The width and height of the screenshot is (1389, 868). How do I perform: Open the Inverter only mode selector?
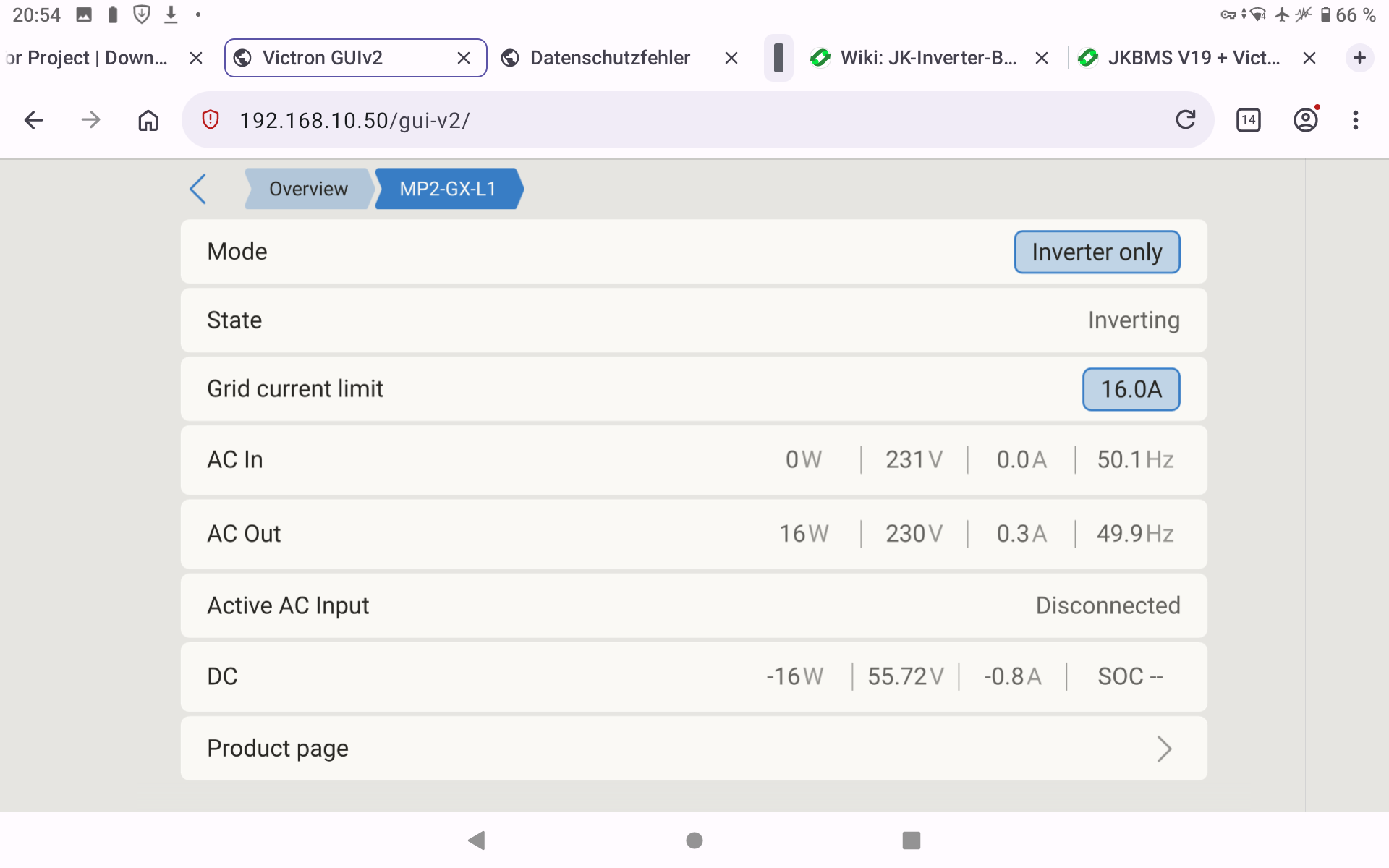pyautogui.click(x=1096, y=252)
